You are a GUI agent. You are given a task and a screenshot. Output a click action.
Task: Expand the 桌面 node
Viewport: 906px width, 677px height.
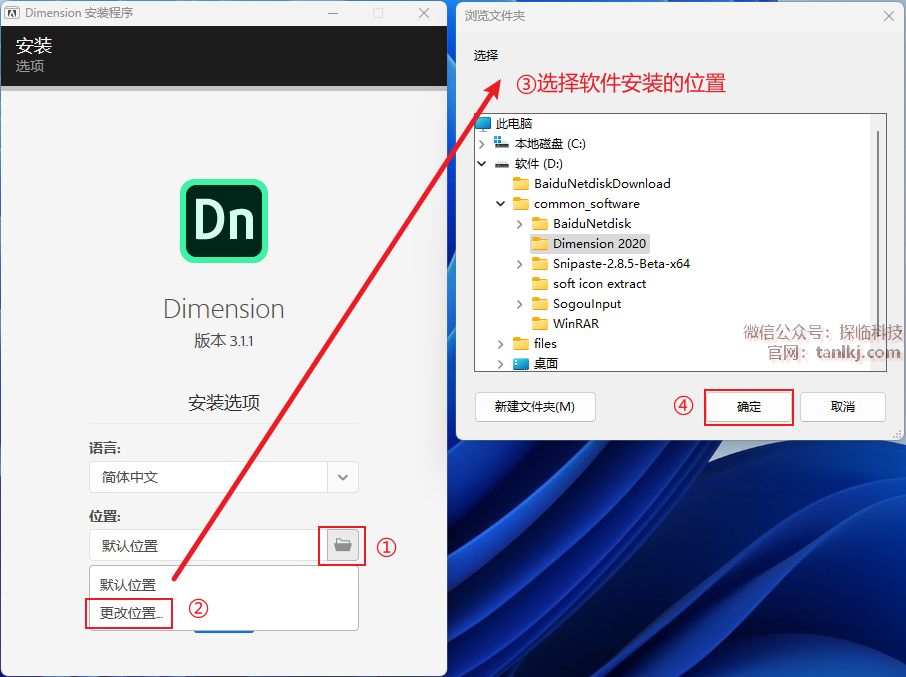click(500, 364)
